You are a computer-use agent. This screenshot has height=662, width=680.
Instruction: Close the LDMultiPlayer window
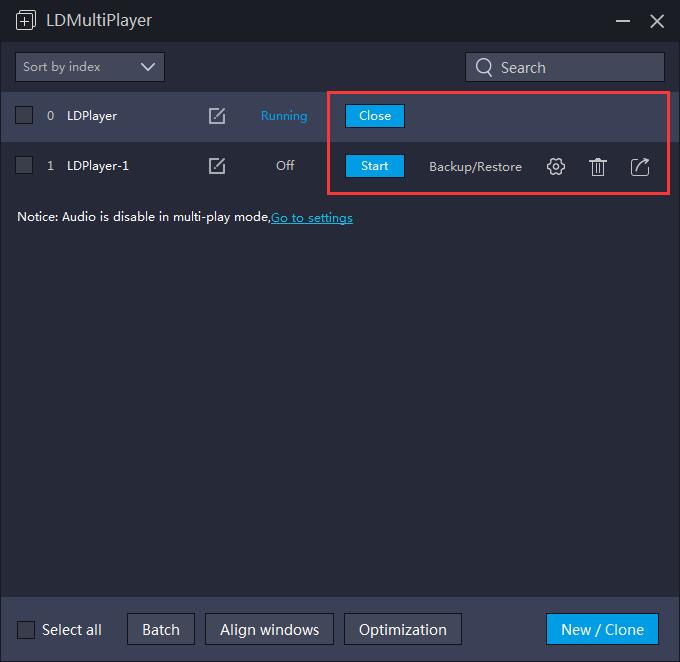click(x=657, y=21)
